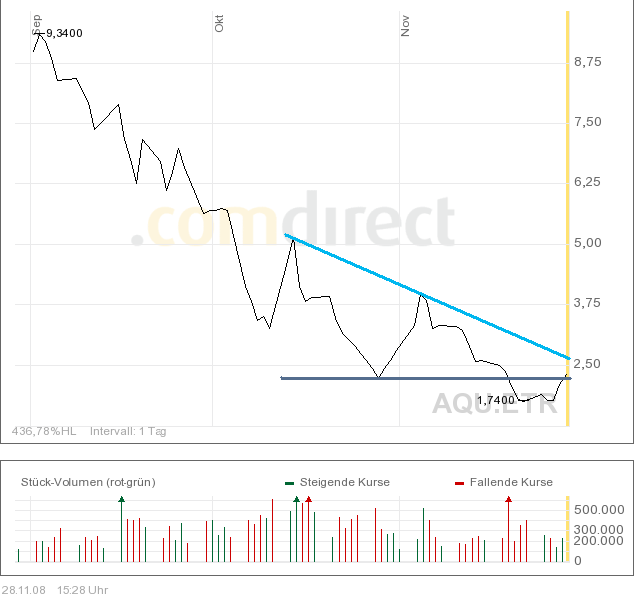Viewport: 634px width, 597px height.
Task: Select the Okt month label
Action: click(x=219, y=24)
